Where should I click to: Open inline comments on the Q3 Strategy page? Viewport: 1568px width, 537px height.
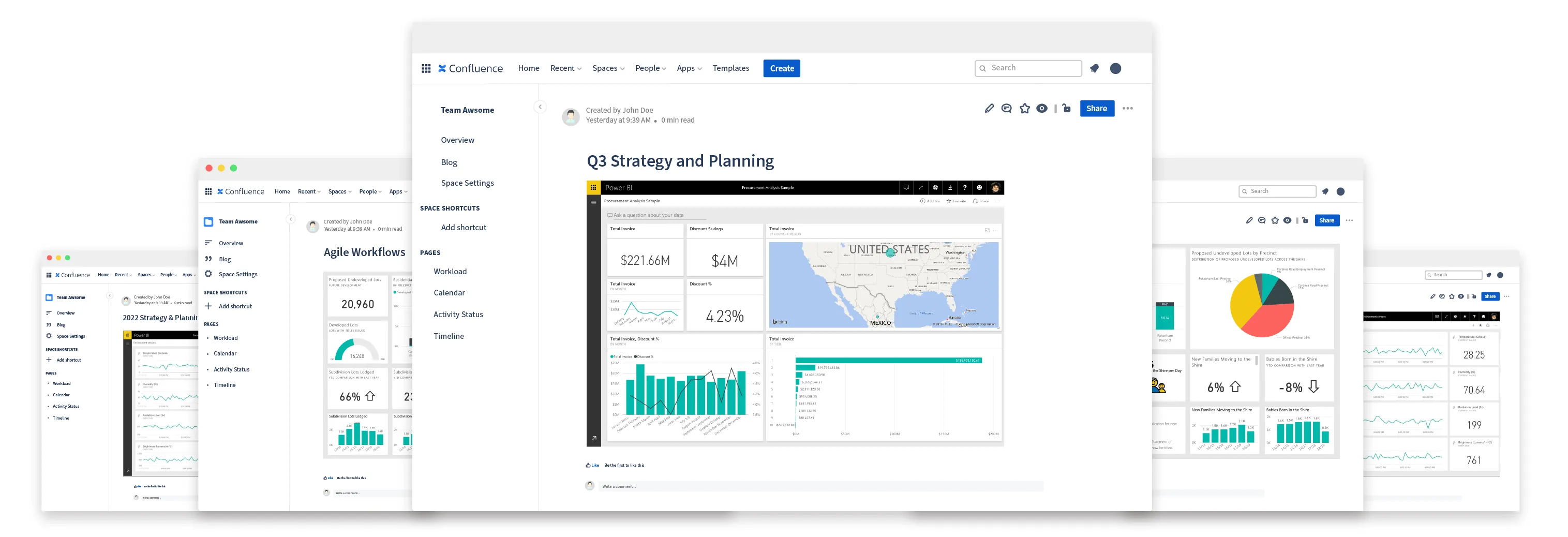[1007, 108]
